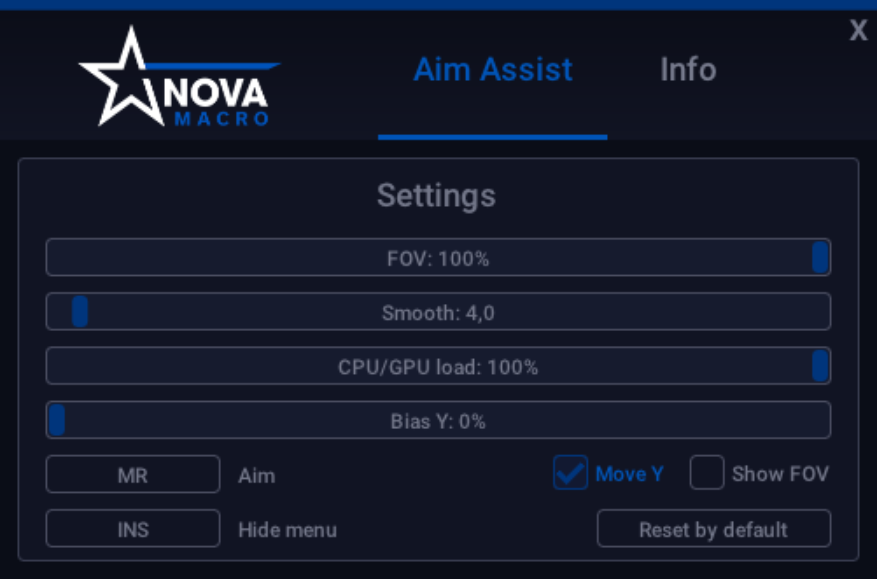This screenshot has width=877, height=579.
Task: Click the Smooth: 4,0 slider track
Action: (438, 311)
